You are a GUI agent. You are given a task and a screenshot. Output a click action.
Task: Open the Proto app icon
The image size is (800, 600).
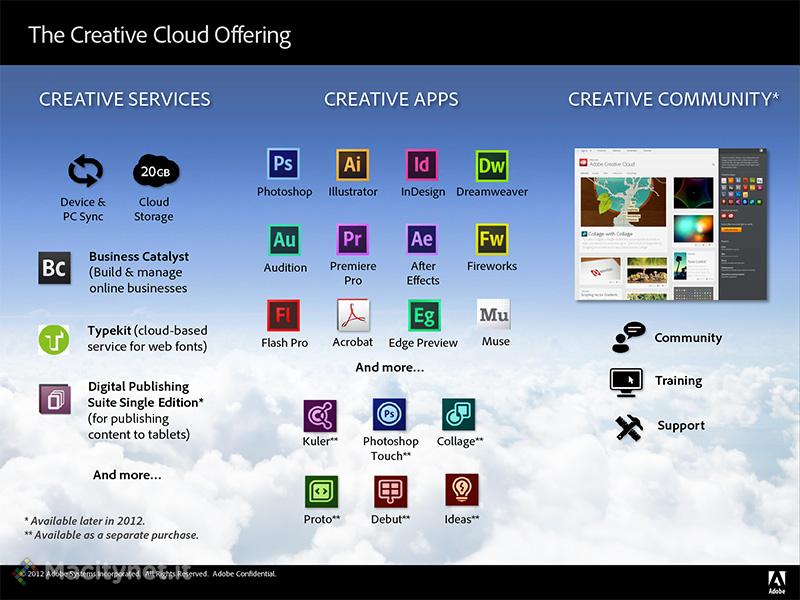pyautogui.click(x=321, y=491)
